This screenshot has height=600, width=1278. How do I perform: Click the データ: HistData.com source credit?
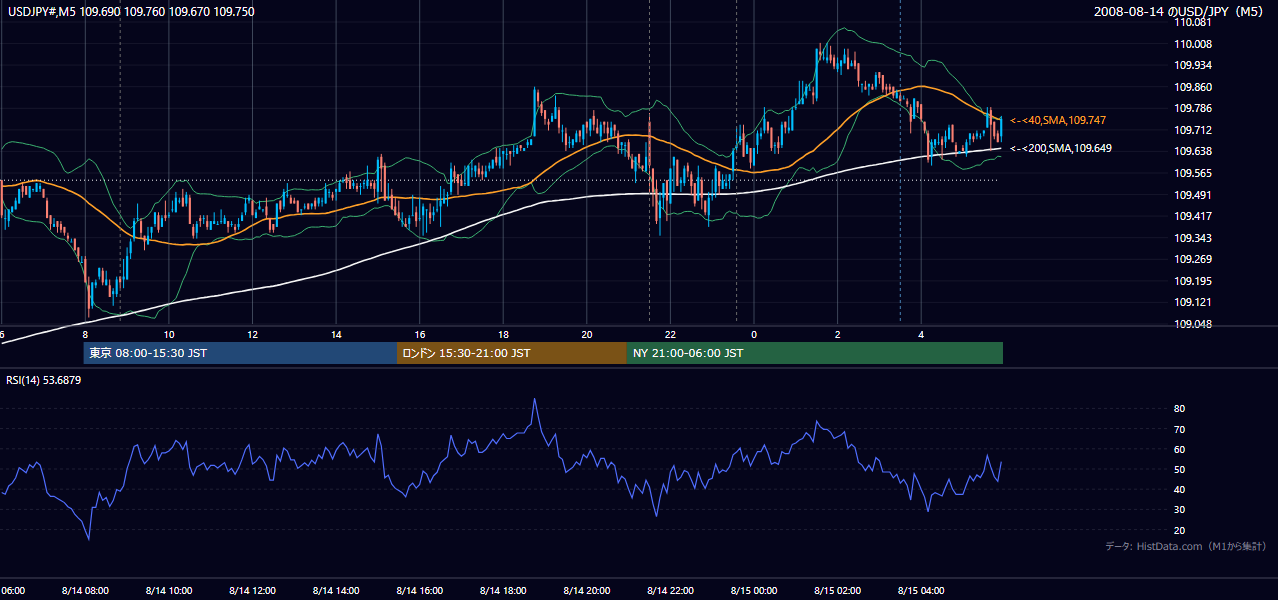pyautogui.click(x=1186, y=546)
